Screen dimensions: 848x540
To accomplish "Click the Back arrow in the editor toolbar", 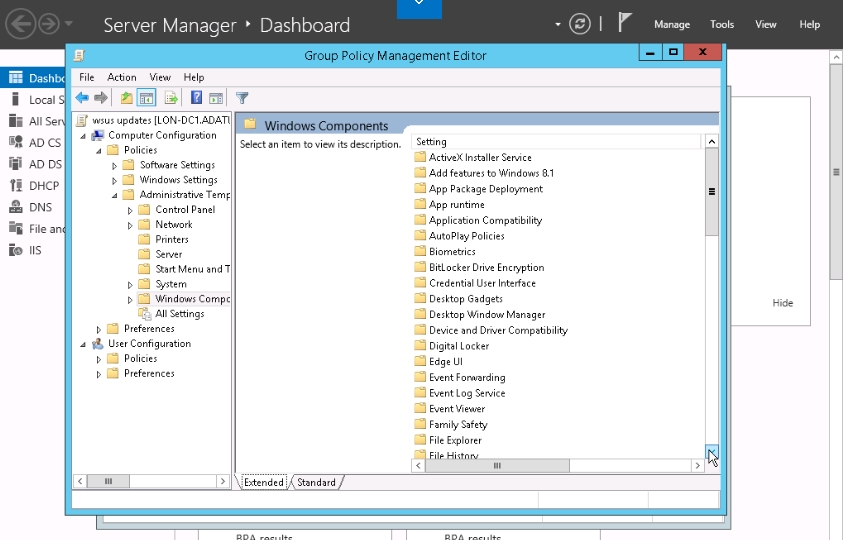I will point(82,97).
